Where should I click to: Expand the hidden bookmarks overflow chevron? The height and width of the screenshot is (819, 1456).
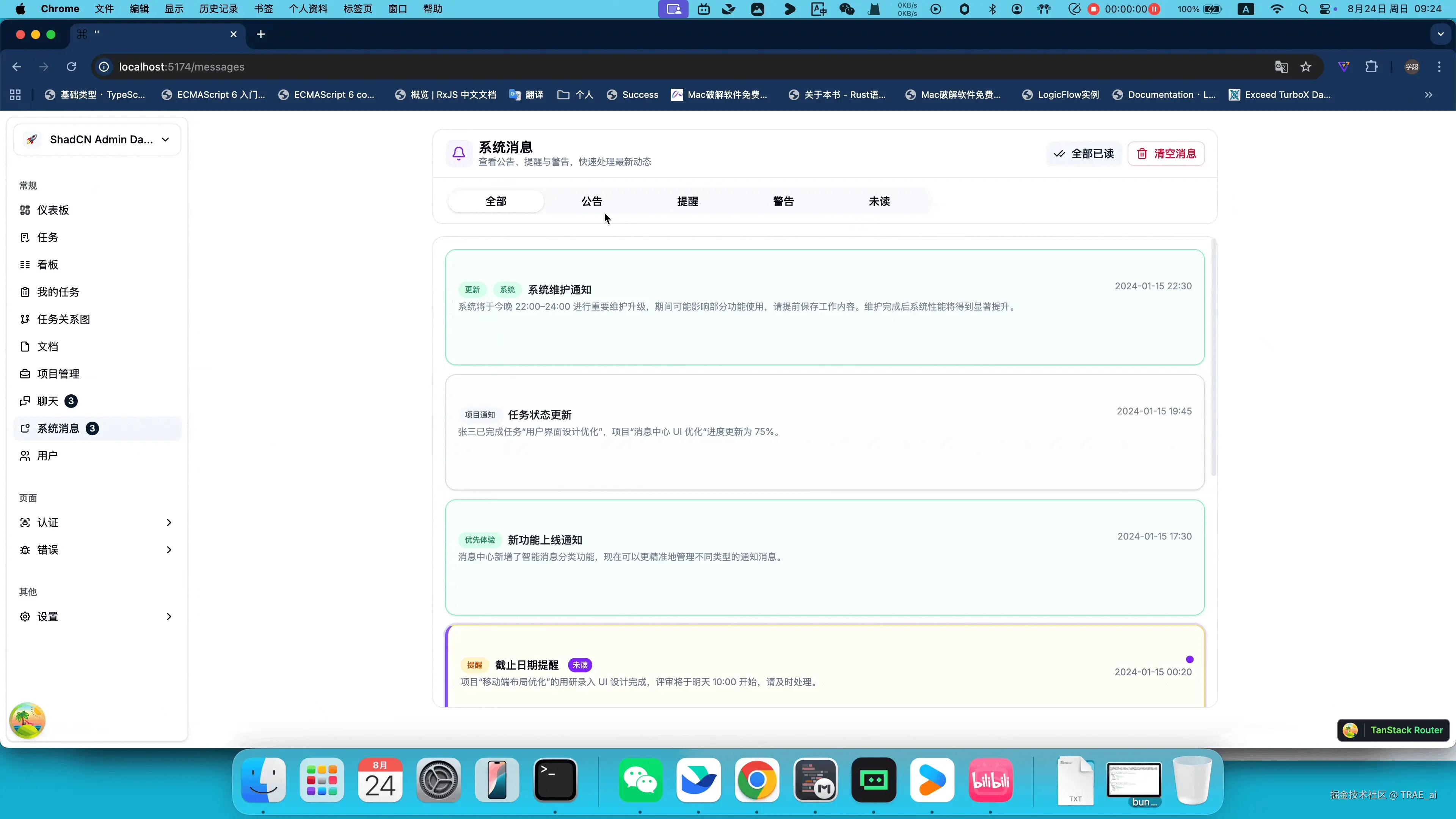[x=1428, y=94]
